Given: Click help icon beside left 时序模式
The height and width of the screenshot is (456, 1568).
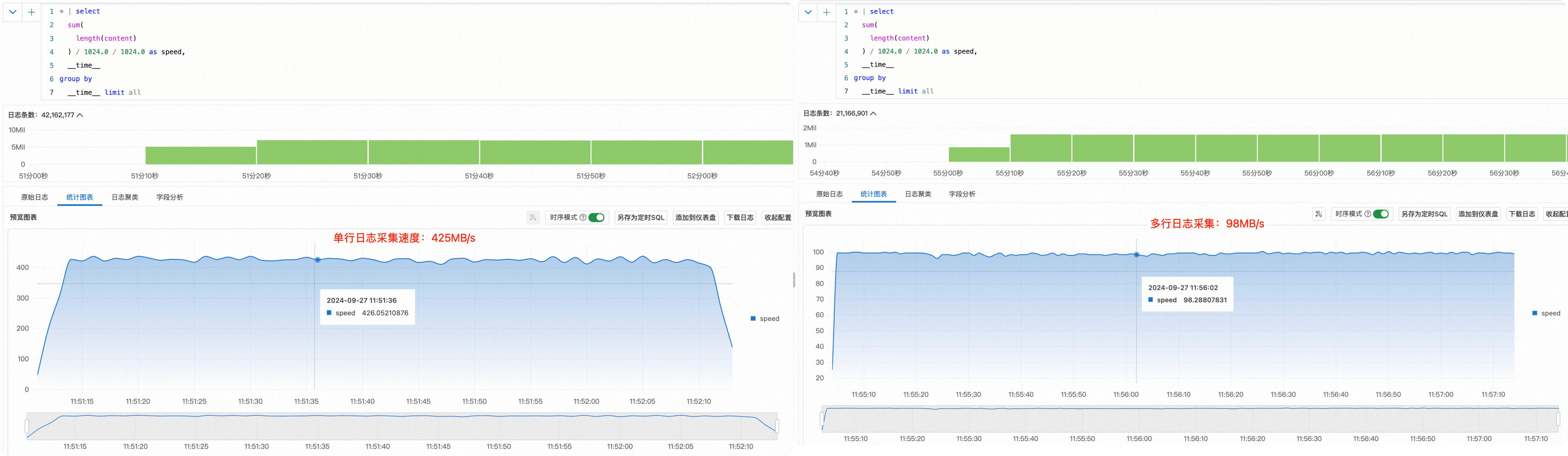Looking at the screenshot, I should [x=583, y=218].
